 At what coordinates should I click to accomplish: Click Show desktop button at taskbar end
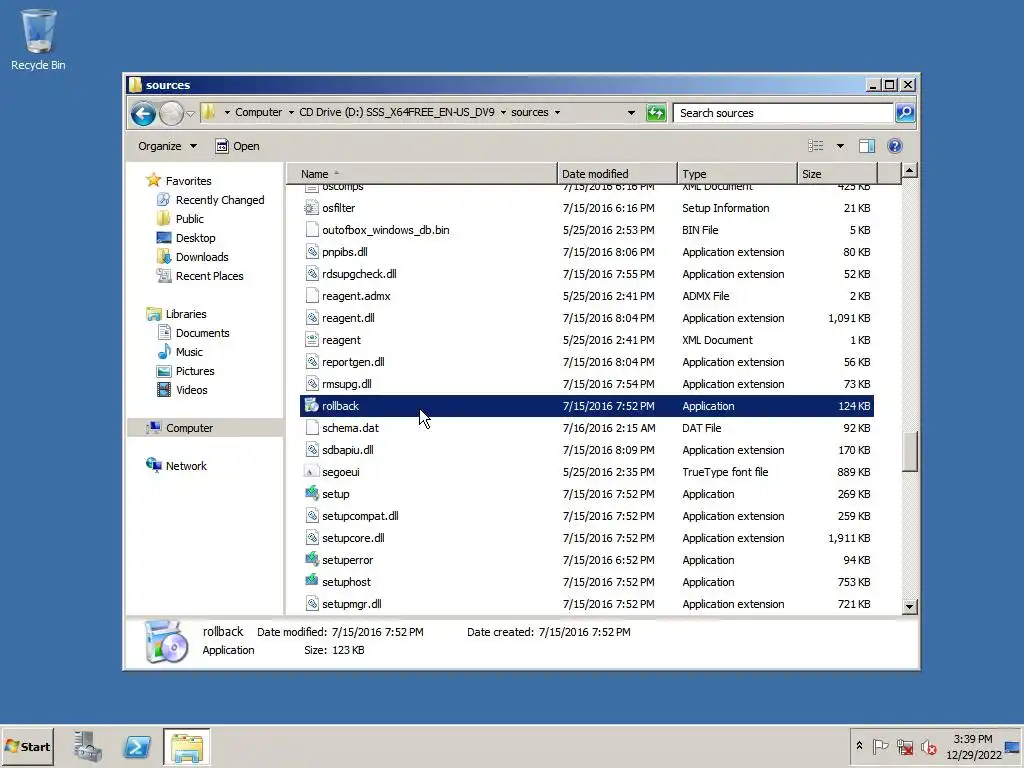click(x=1014, y=746)
